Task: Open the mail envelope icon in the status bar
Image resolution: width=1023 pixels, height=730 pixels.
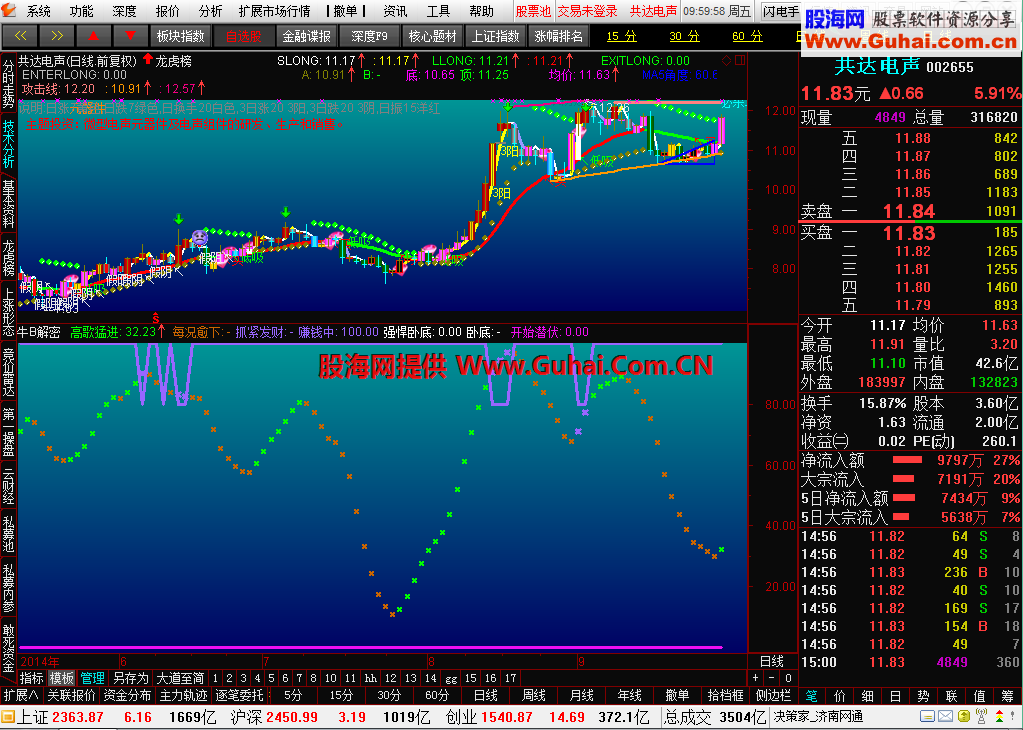Action: coord(945,718)
